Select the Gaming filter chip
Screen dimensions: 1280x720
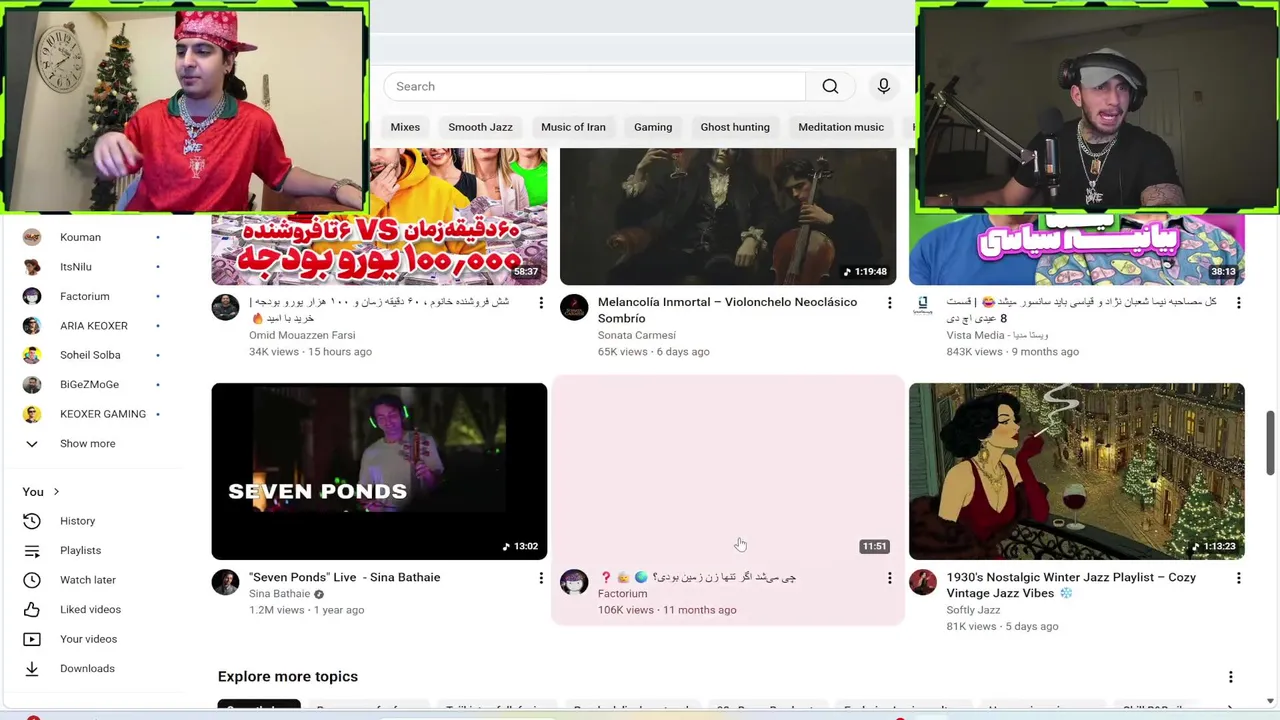653,127
